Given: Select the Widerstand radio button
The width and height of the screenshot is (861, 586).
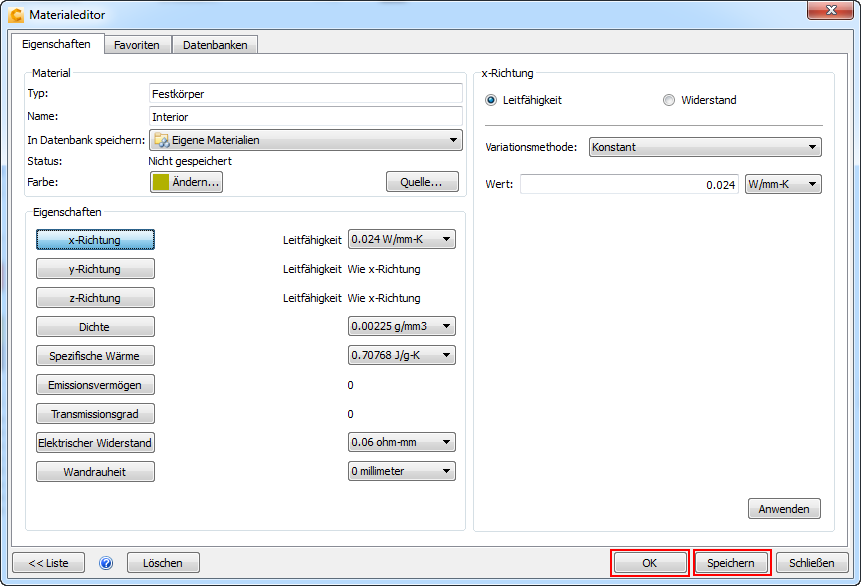Looking at the screenshot, I should pyautogui.click(x=668, y=100).
